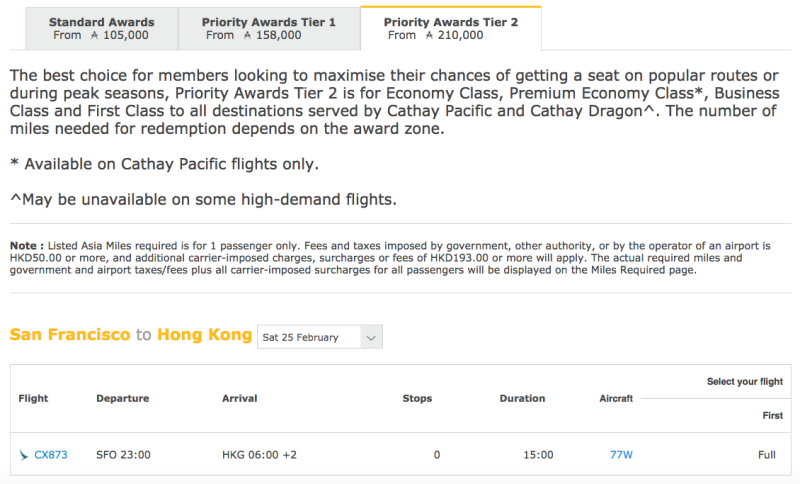Click the Flight column header
This screenshot has width=800, height=484.
pos(33,398)
